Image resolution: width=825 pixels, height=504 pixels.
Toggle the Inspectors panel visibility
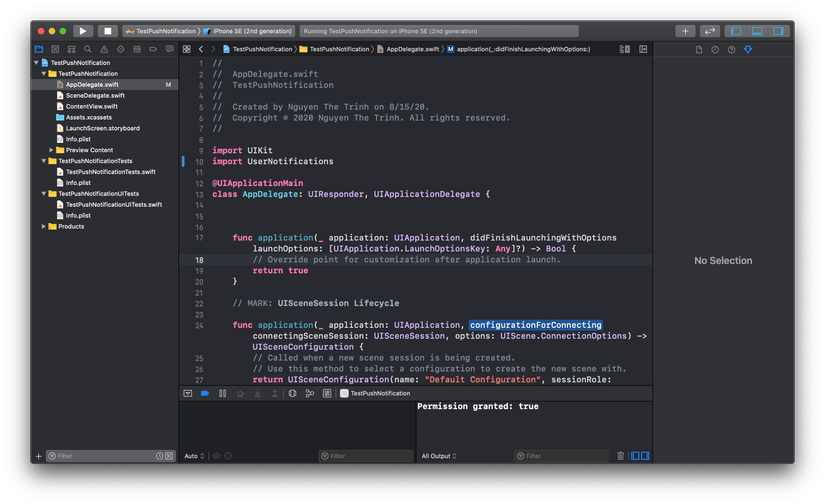(x=779, y=31)
